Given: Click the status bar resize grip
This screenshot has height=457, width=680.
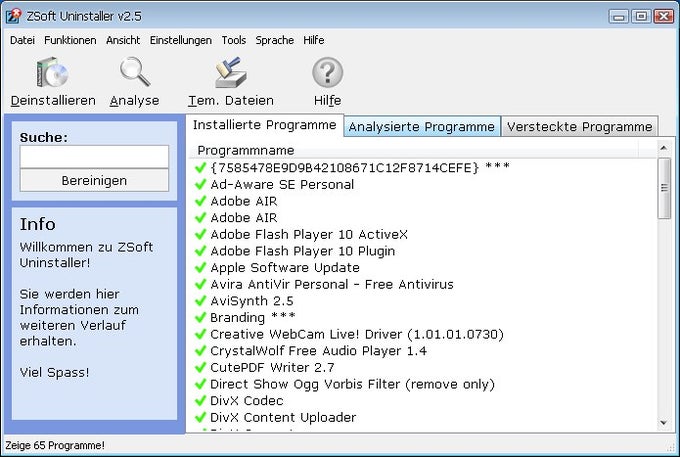Looking at the screenshot, I should (672, 447).
